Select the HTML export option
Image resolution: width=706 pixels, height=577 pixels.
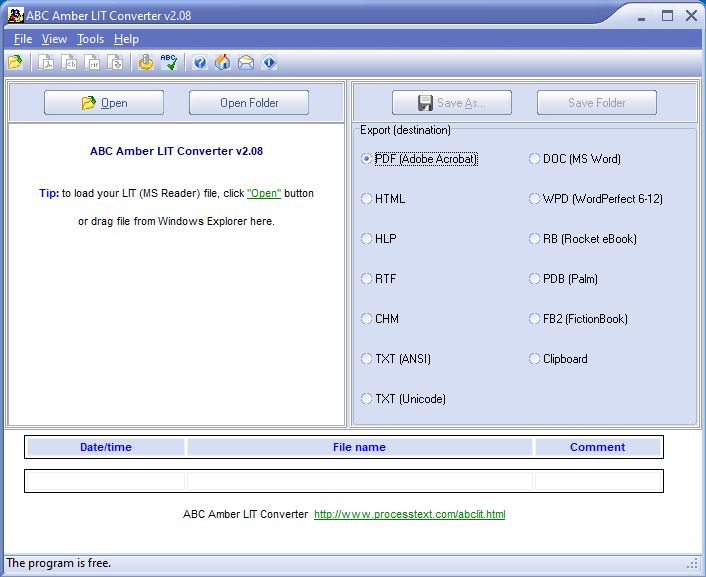coord(383,199)
